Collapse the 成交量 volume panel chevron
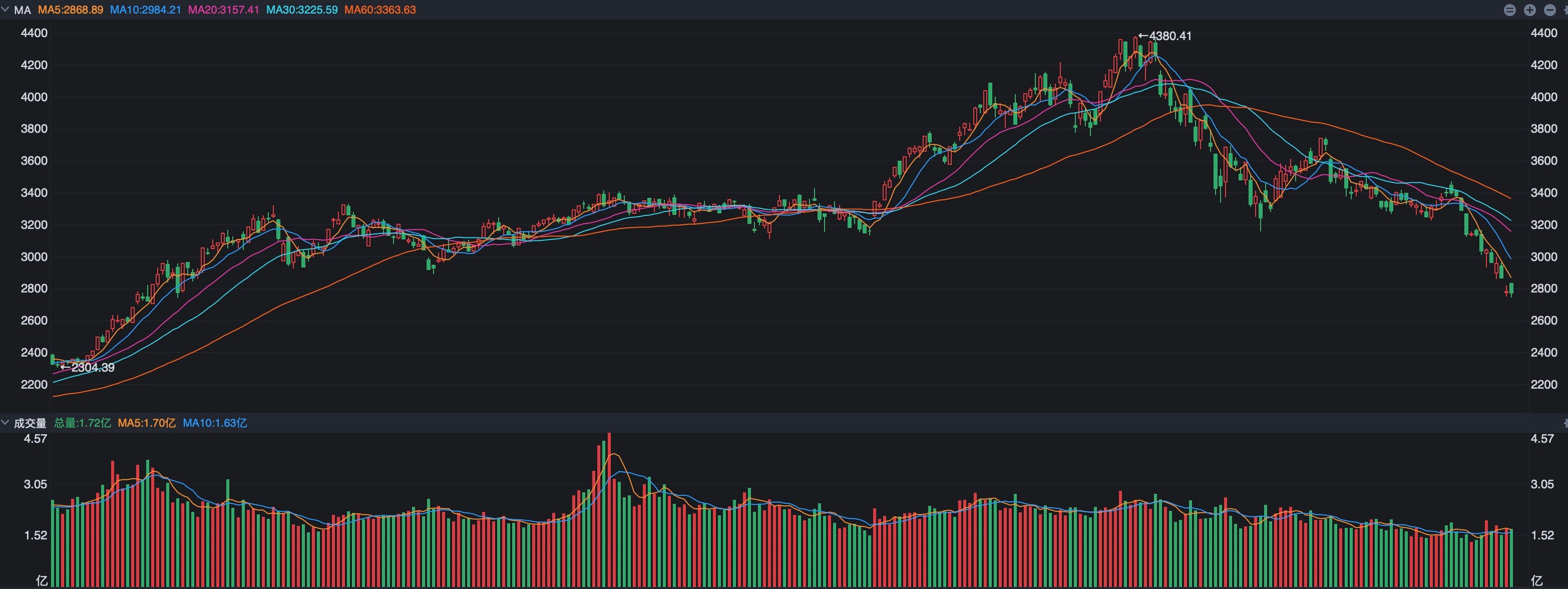Viewport: 1568px width, 589px height. click(x=5, y=422)
